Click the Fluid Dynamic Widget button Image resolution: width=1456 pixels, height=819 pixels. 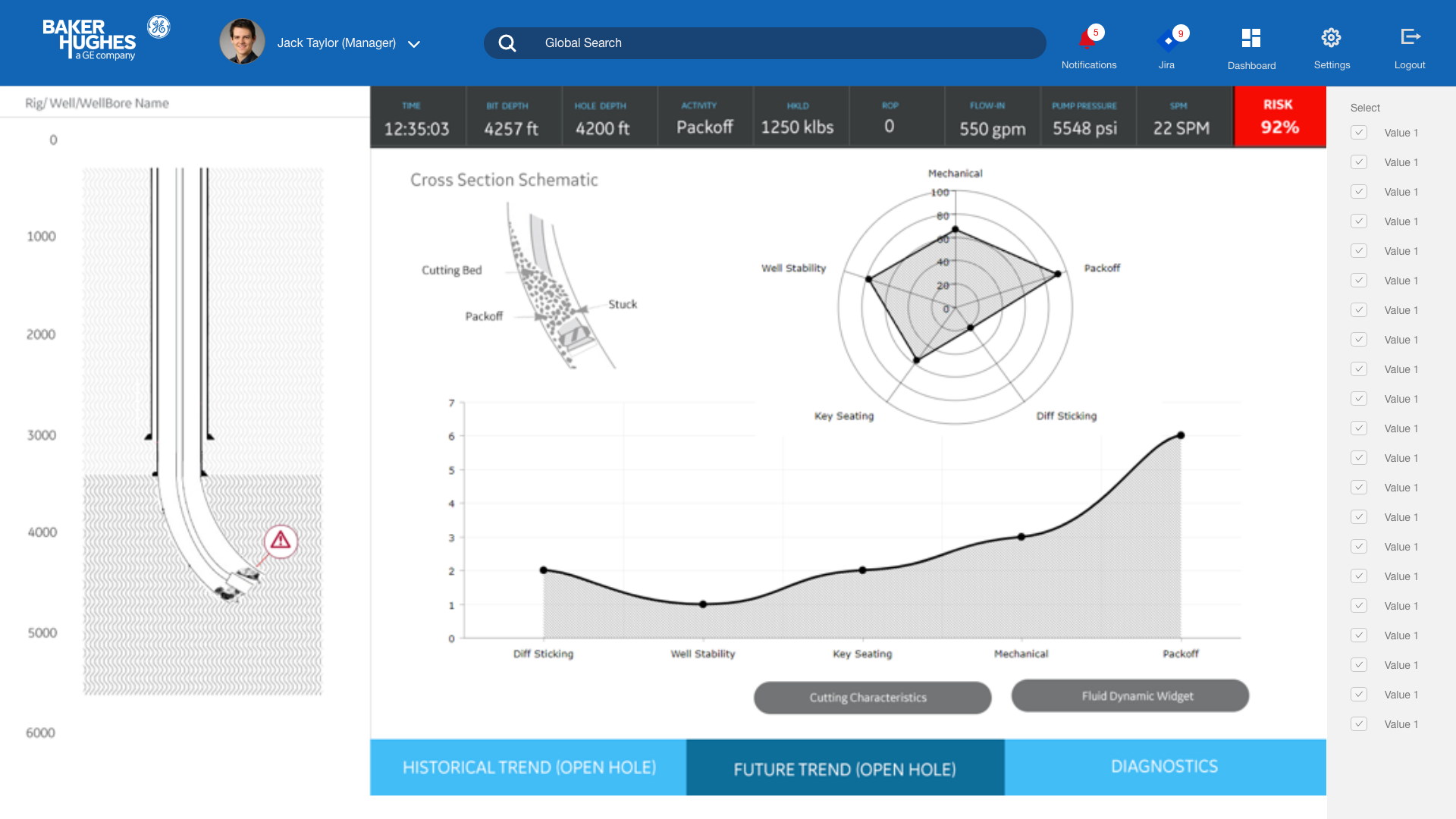1130,695
